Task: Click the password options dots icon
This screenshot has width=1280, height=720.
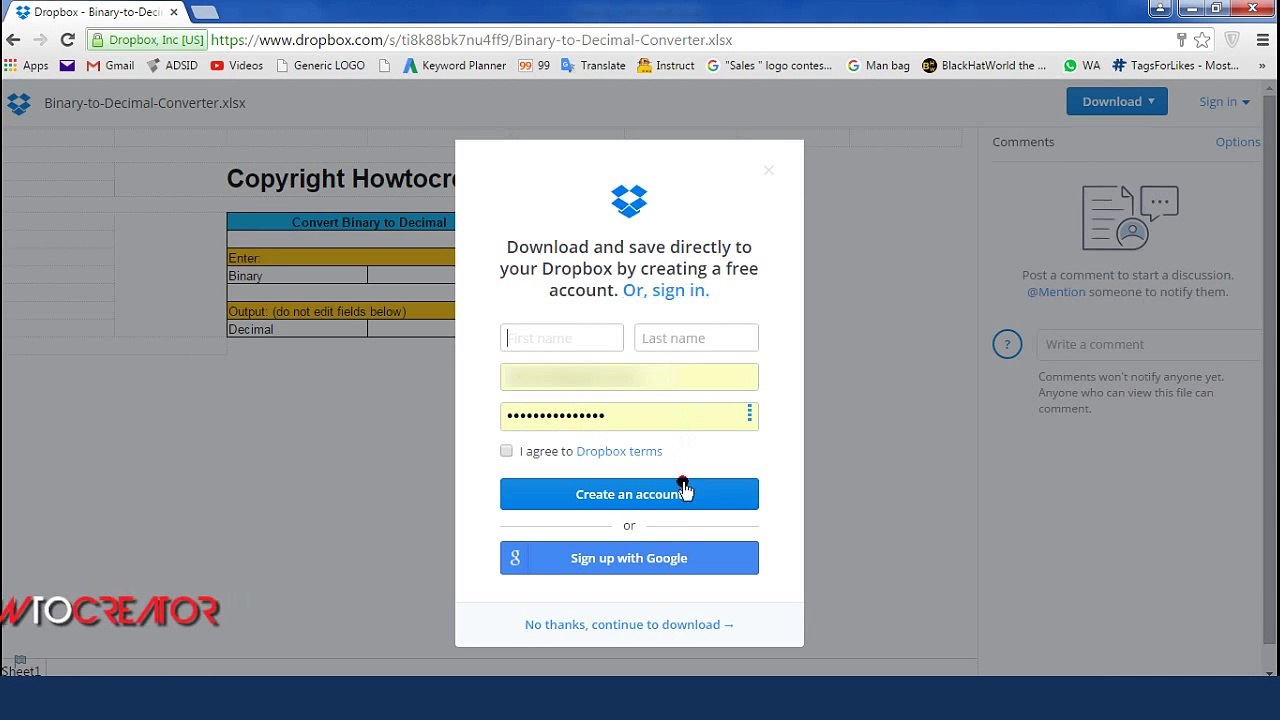Action: tap(749, 414)
